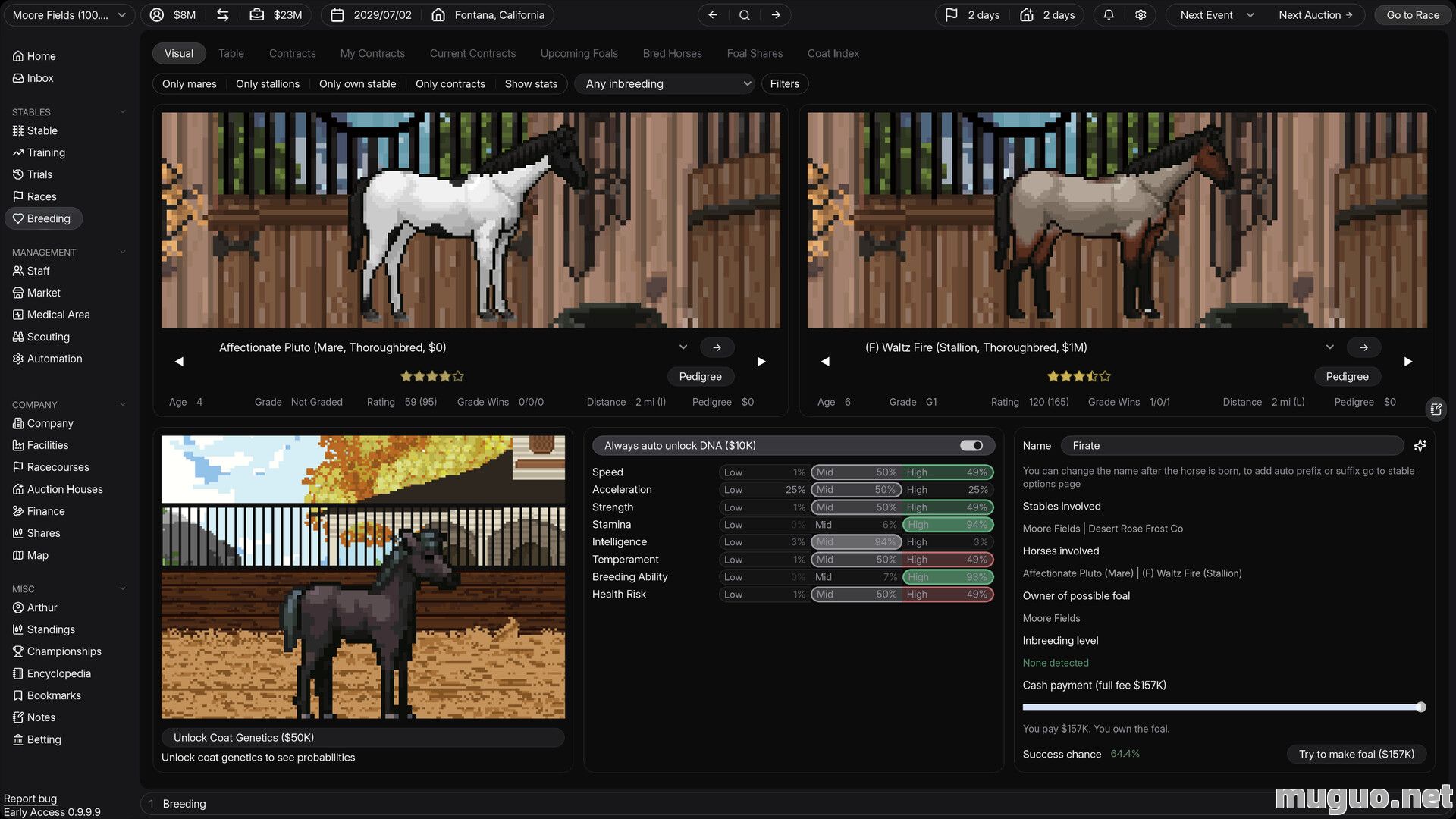
Task: Expand the Next Event dropdown
Action: 1217,15
